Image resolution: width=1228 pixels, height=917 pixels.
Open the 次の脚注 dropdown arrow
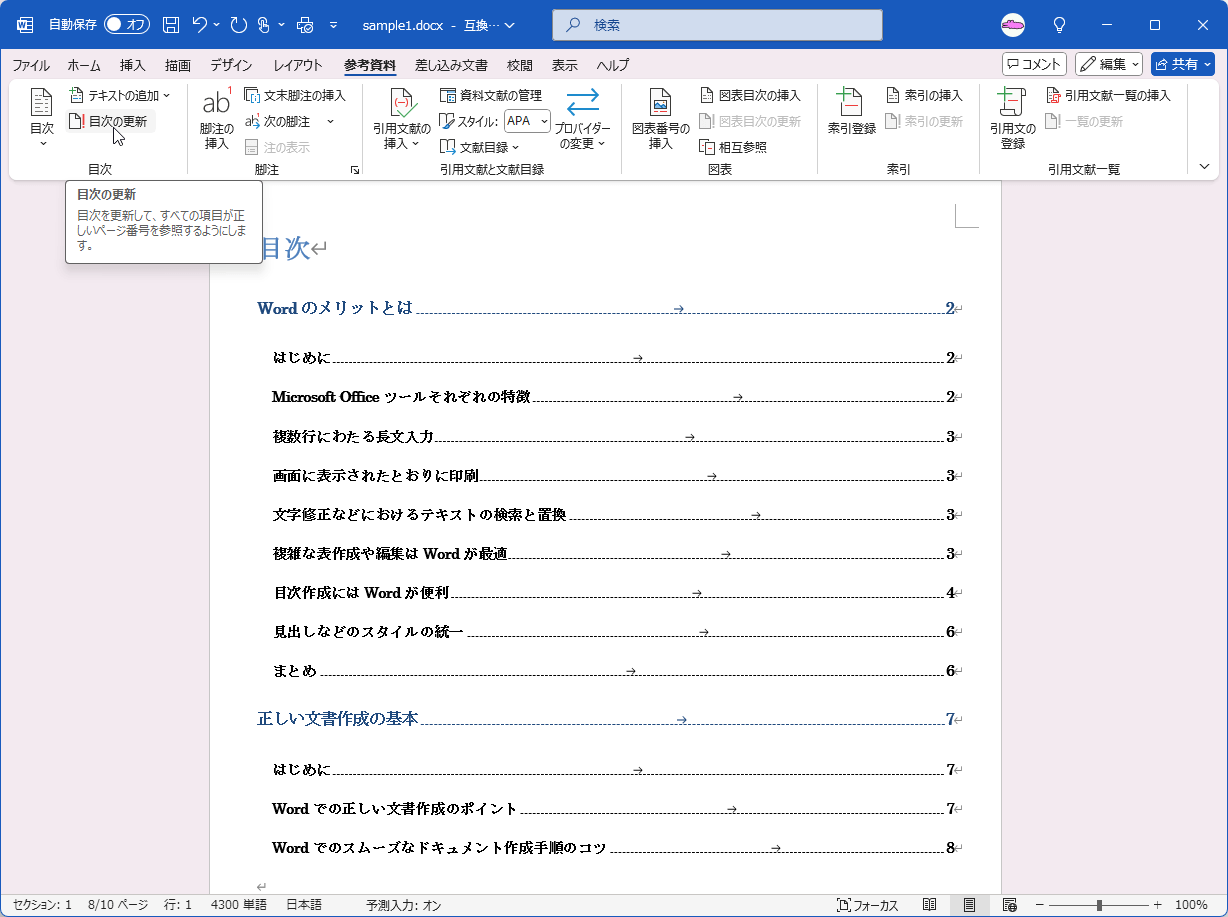point(330,121)
